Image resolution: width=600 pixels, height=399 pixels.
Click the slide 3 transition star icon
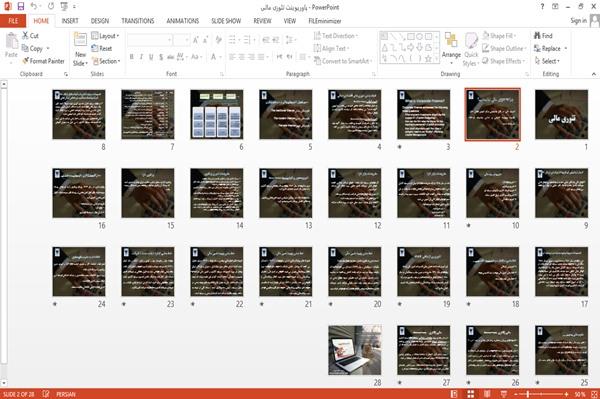point(399,147)
